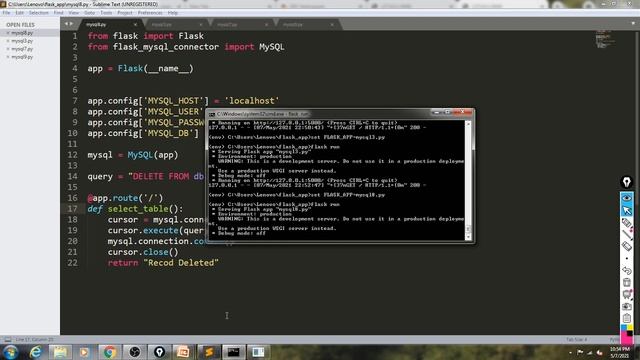Select the line tool in annotation toolbar
Image resolution: width=640 pixels, height=360 pixels.
(x=627, y=235)
